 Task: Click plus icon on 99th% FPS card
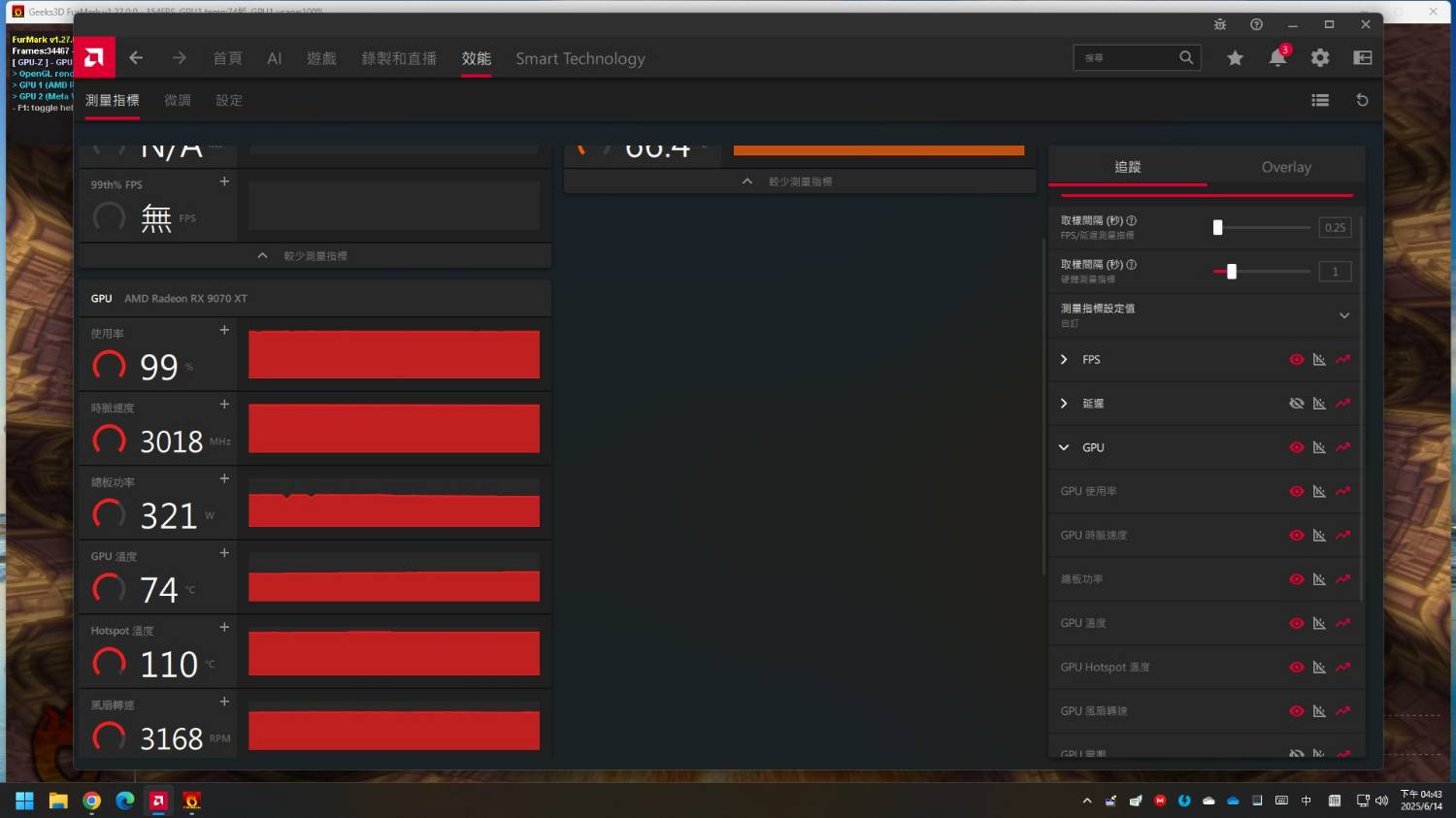(224, 181)
